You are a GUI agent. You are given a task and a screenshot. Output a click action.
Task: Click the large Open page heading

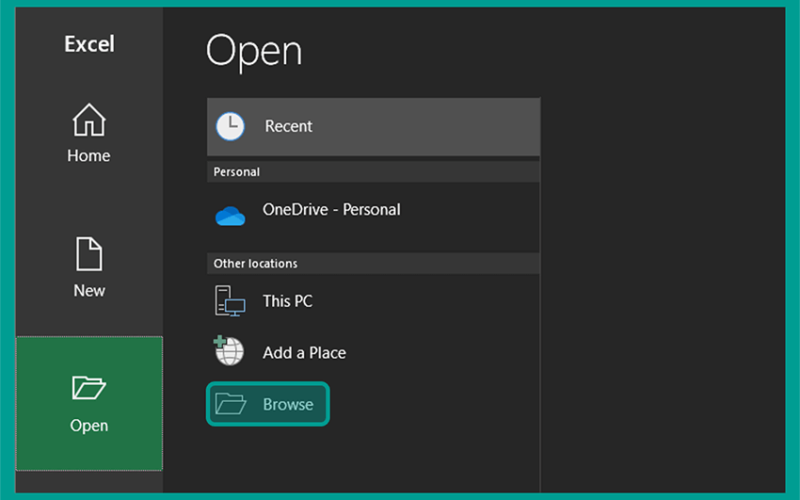[x=254, y=52]
